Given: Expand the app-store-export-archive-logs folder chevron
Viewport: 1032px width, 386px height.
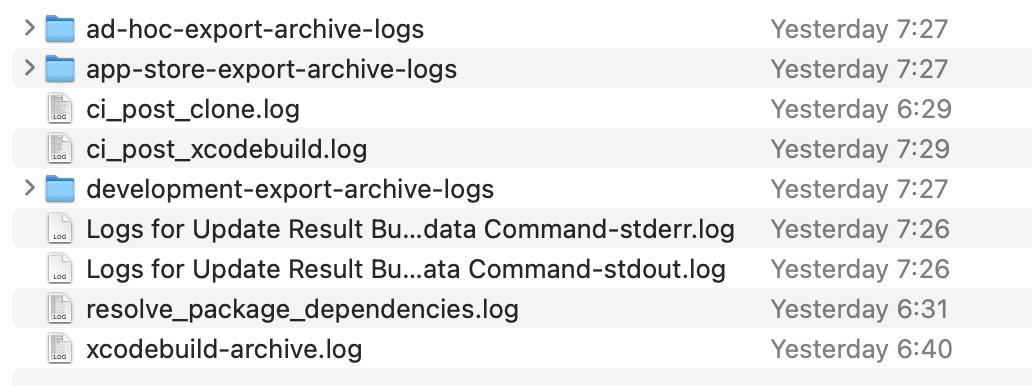Looking at the screenshot, I should (29, 69).
